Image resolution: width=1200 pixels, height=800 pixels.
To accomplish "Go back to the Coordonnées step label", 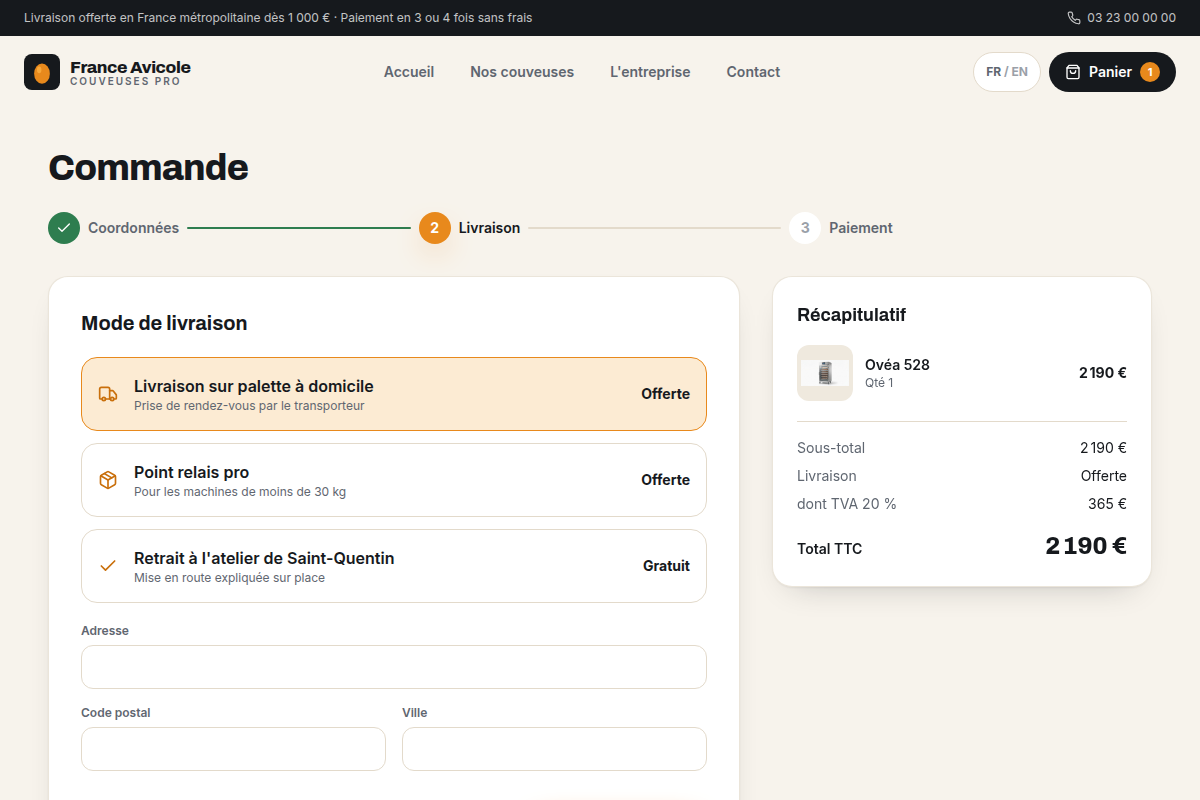I will click(133, 228).
